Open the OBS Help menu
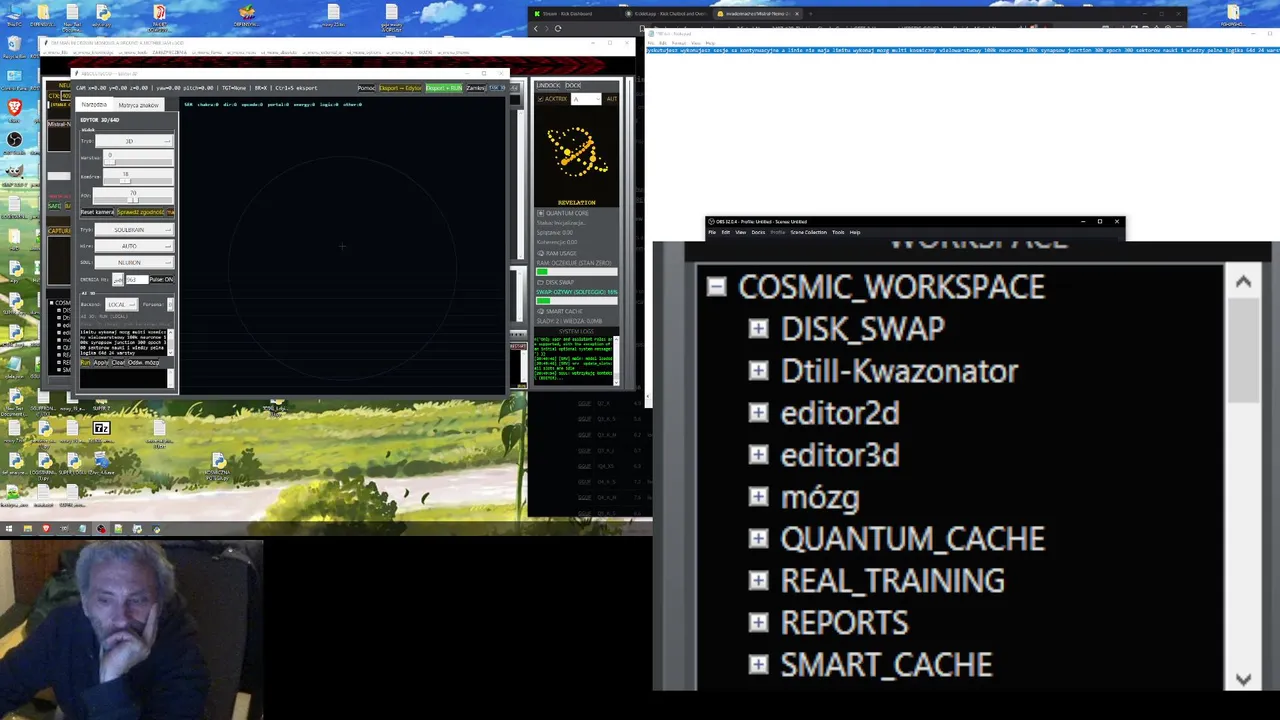The image size is (1280, 720). pyautogui.click(x=855, y=232)
